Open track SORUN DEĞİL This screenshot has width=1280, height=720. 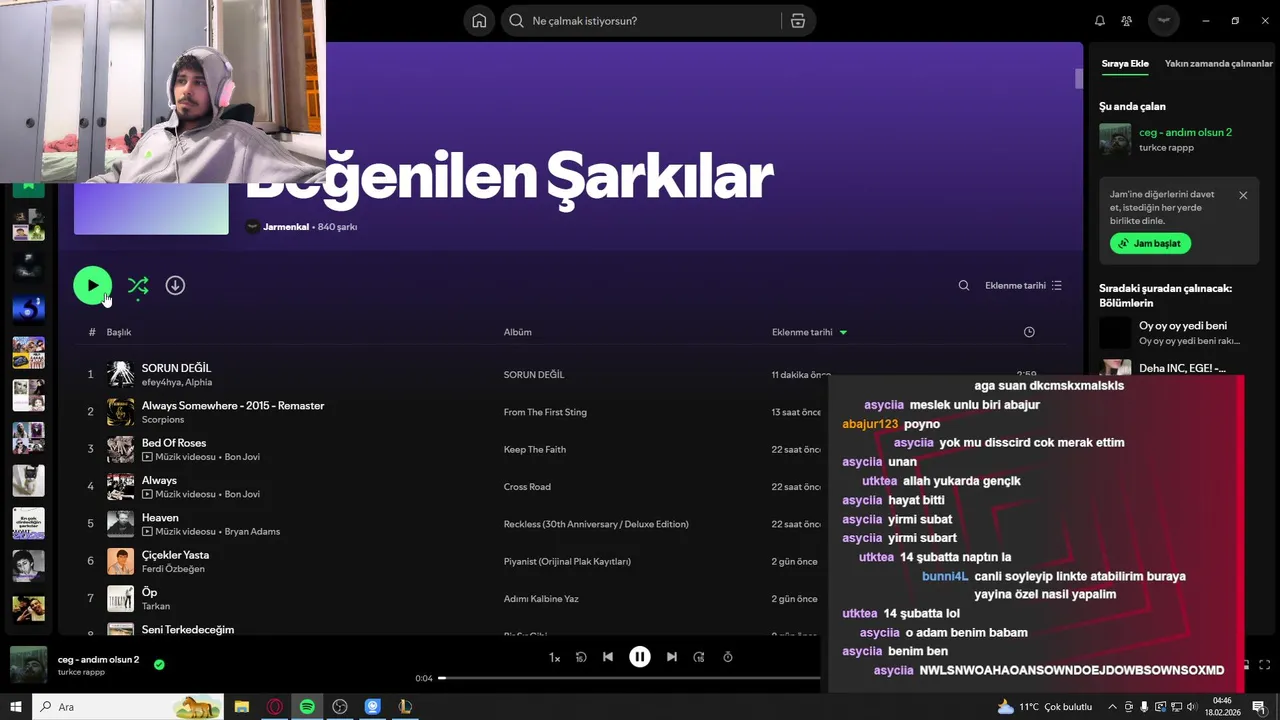[x=176, y=368]
